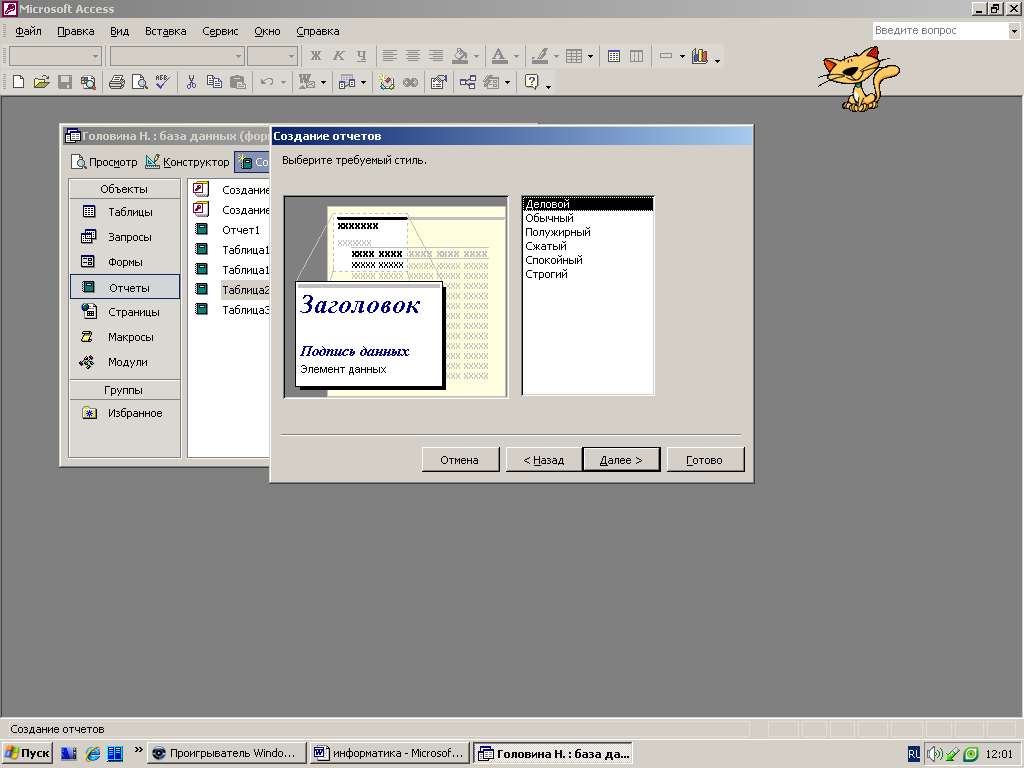Viewport: 1024px width, 768px height.
Task: Finish the wizard with Готово
Action: tap(705, 460)
